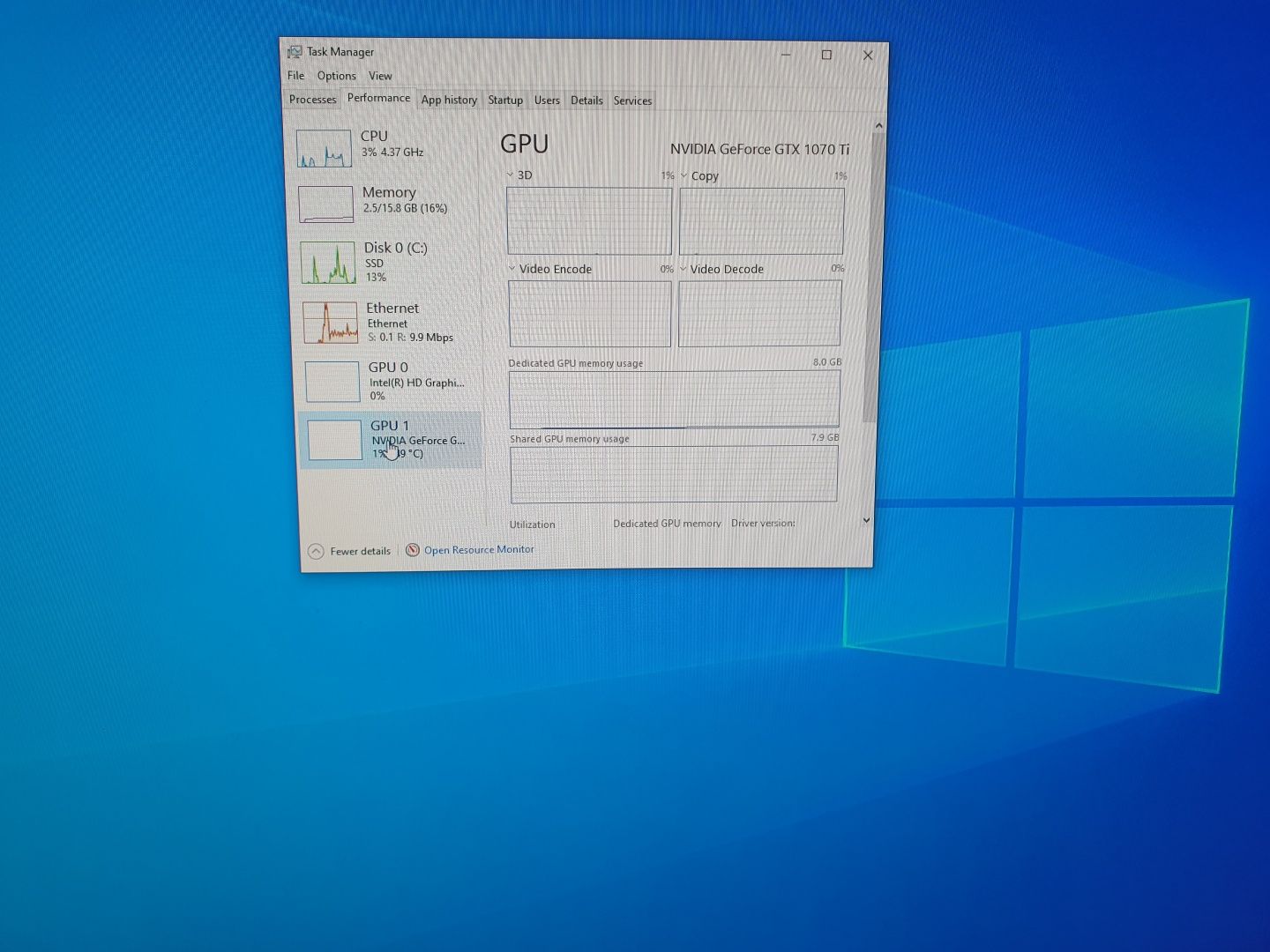Click the scrollbar down arrow in GPU pane
The height and width of the screenshot is (952, 1270).
click(x=866, y=520)
